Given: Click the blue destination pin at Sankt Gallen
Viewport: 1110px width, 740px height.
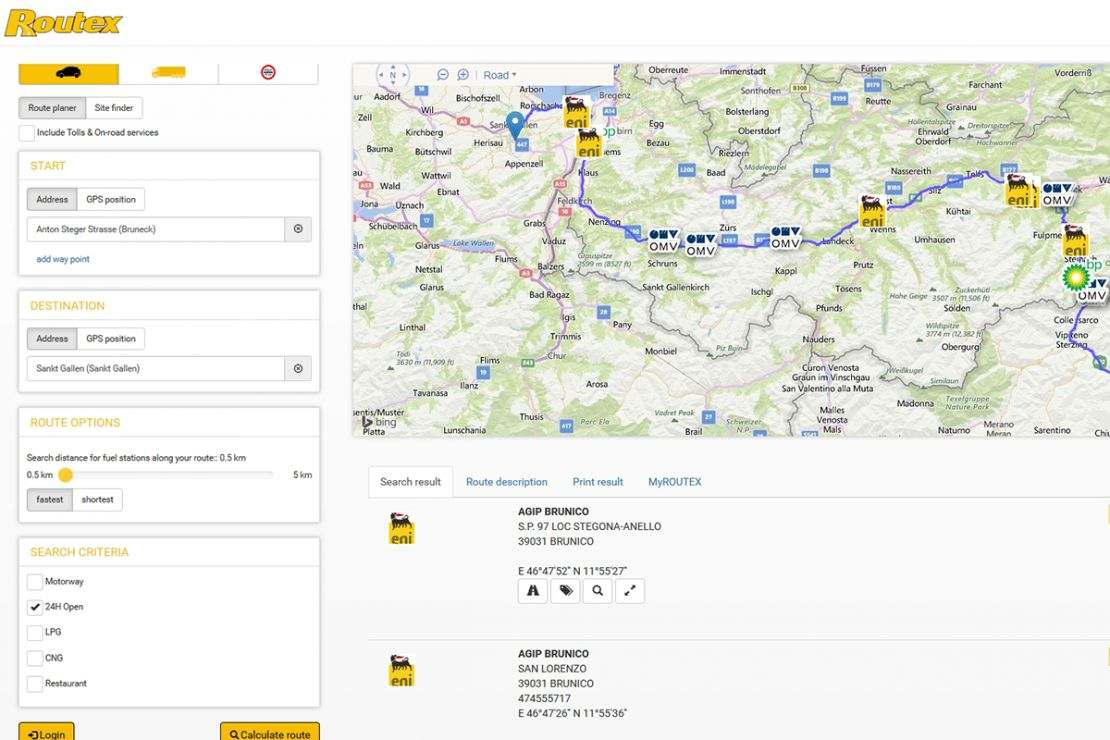Looking at the screenshot, I should [x=515, y=125].
